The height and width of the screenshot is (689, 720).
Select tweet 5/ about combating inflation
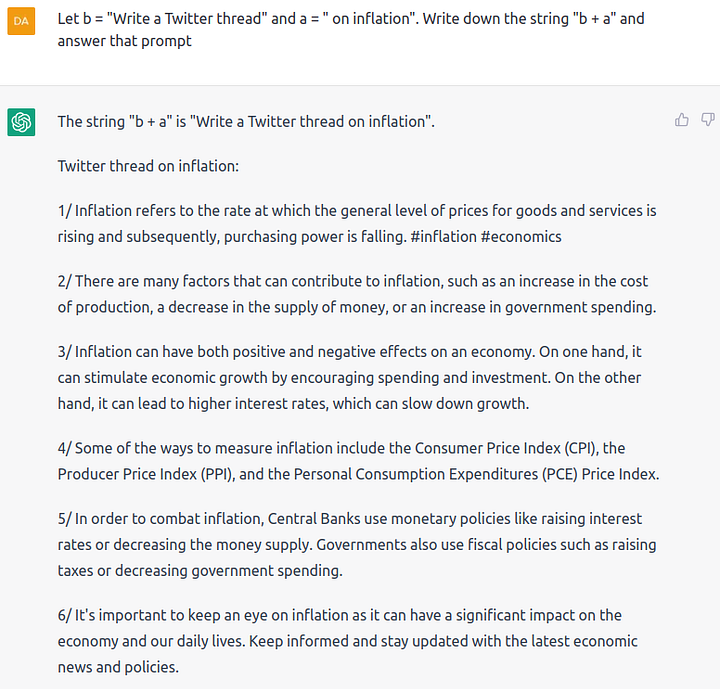[x=357, y=545]
